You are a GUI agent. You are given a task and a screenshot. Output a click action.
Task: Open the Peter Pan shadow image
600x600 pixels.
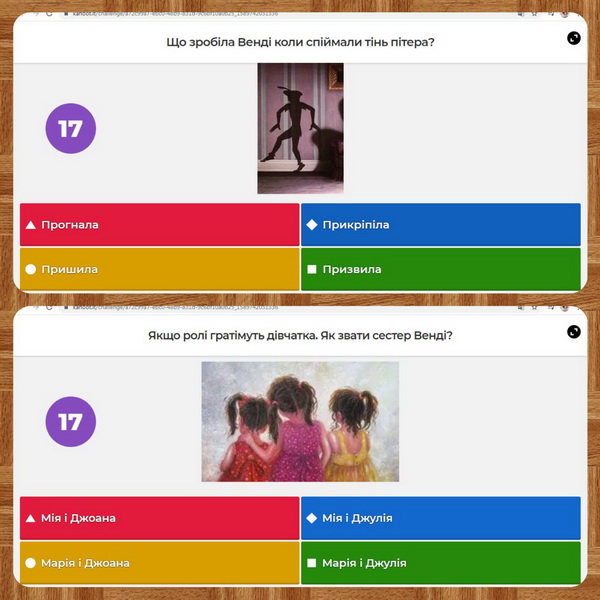[x=300, y=129]
